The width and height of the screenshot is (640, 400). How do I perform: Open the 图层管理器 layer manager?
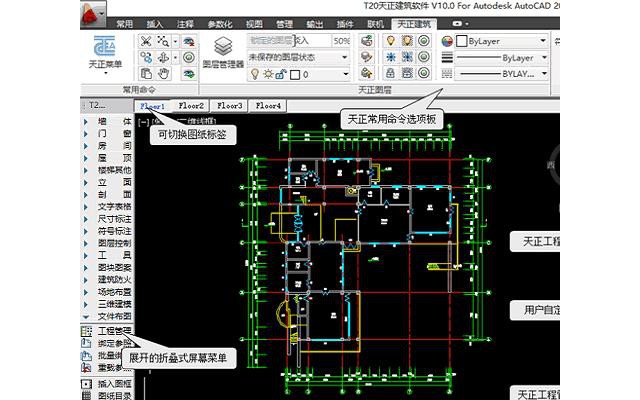click(x=223, y=53)
